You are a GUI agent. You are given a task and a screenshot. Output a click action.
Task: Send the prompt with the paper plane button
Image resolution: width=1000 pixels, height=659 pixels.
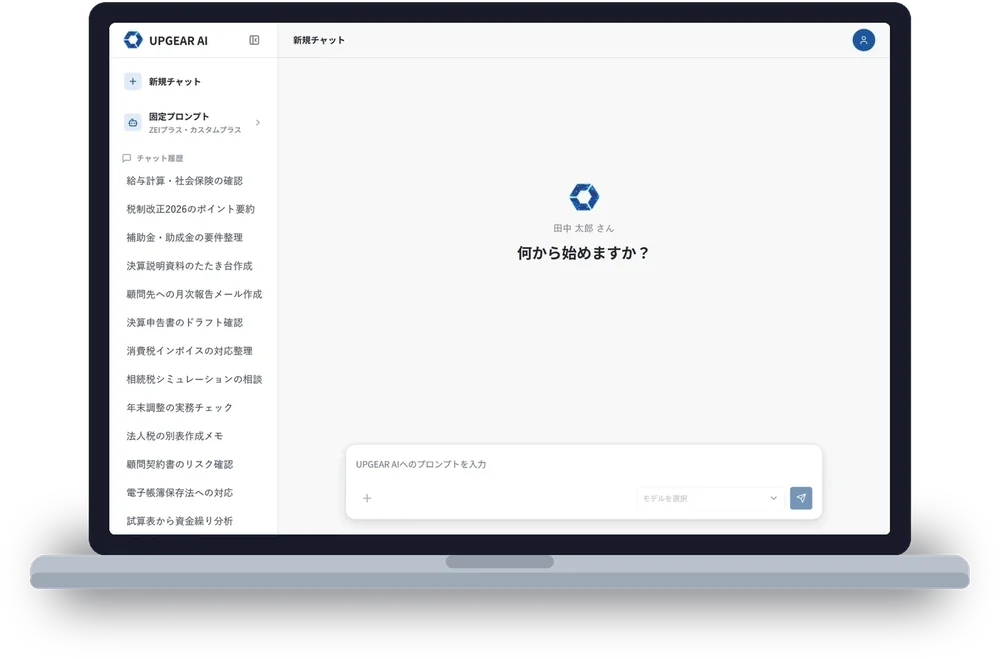tap(800, 498)
